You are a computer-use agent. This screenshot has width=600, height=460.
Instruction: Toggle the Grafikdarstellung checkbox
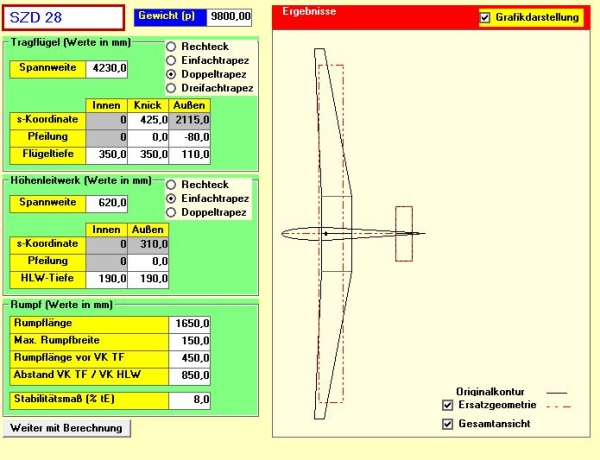click(485, 18)
